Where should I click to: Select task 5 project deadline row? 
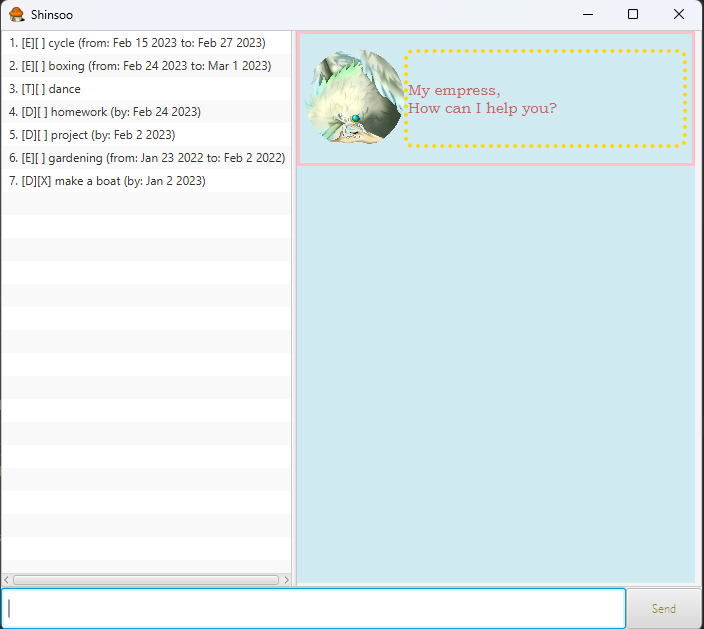coord(146,135)
